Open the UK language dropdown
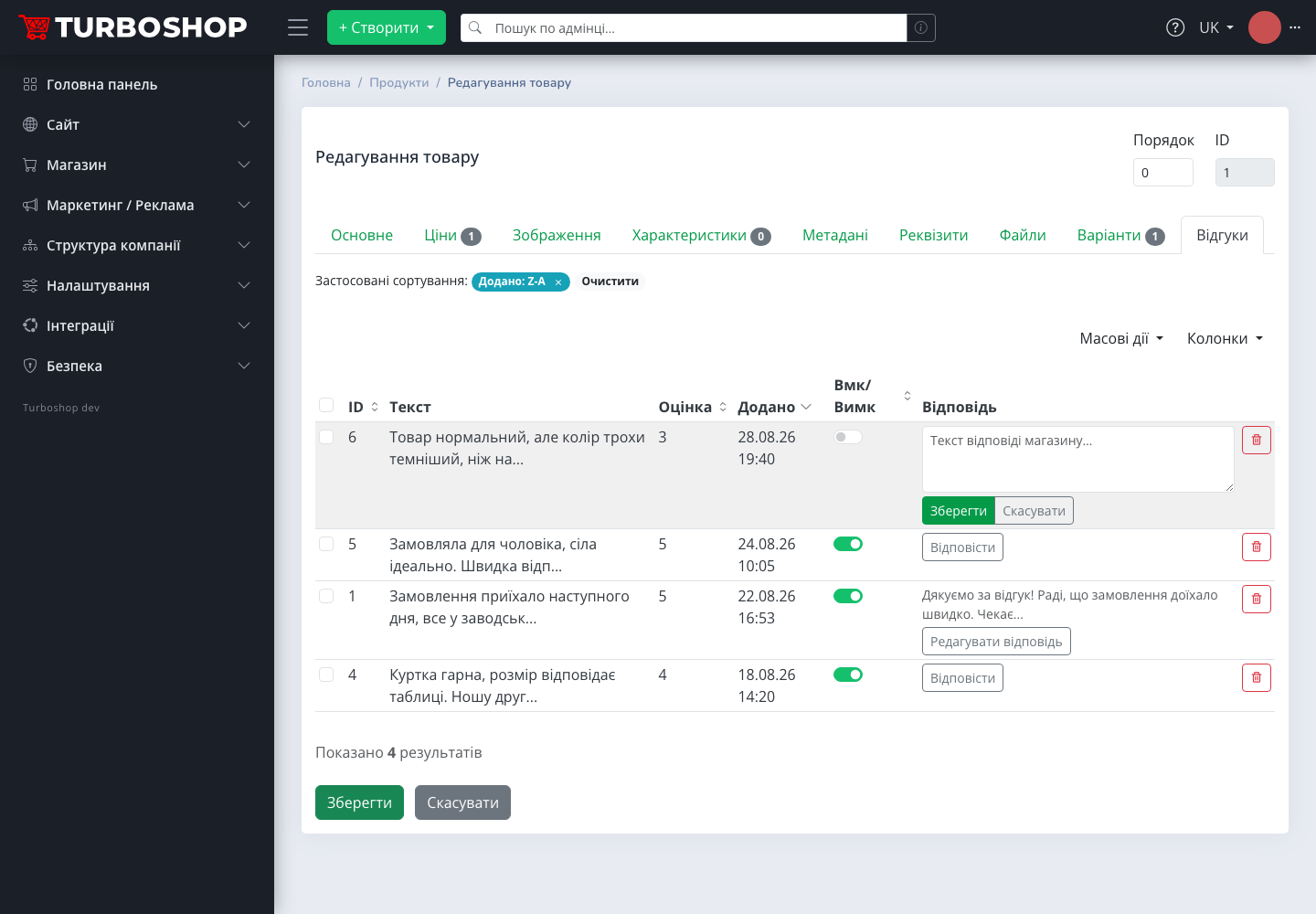The width and height of the screenshot is (1316, 914). (x=1216, y=27)
